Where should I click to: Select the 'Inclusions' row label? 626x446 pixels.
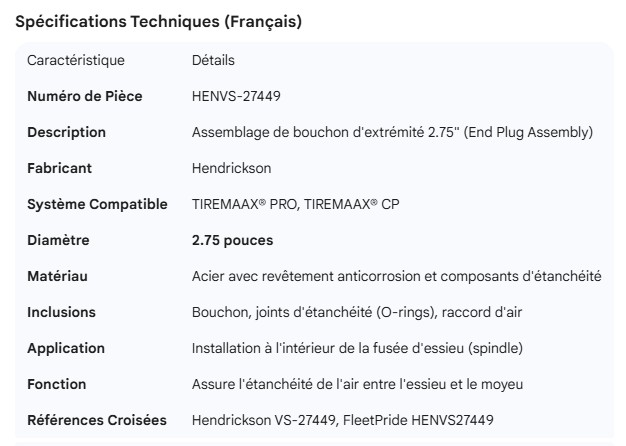61,313
